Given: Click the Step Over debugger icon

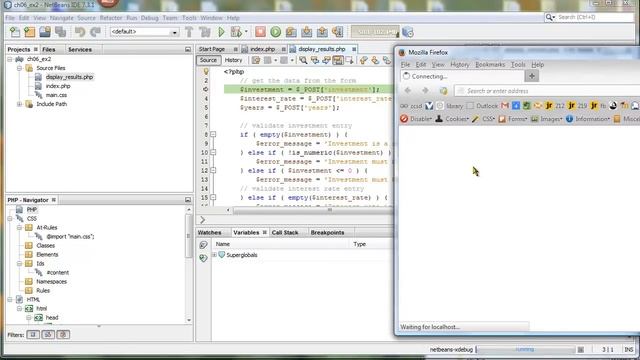Looking at the screenshot, I should 291,32.
